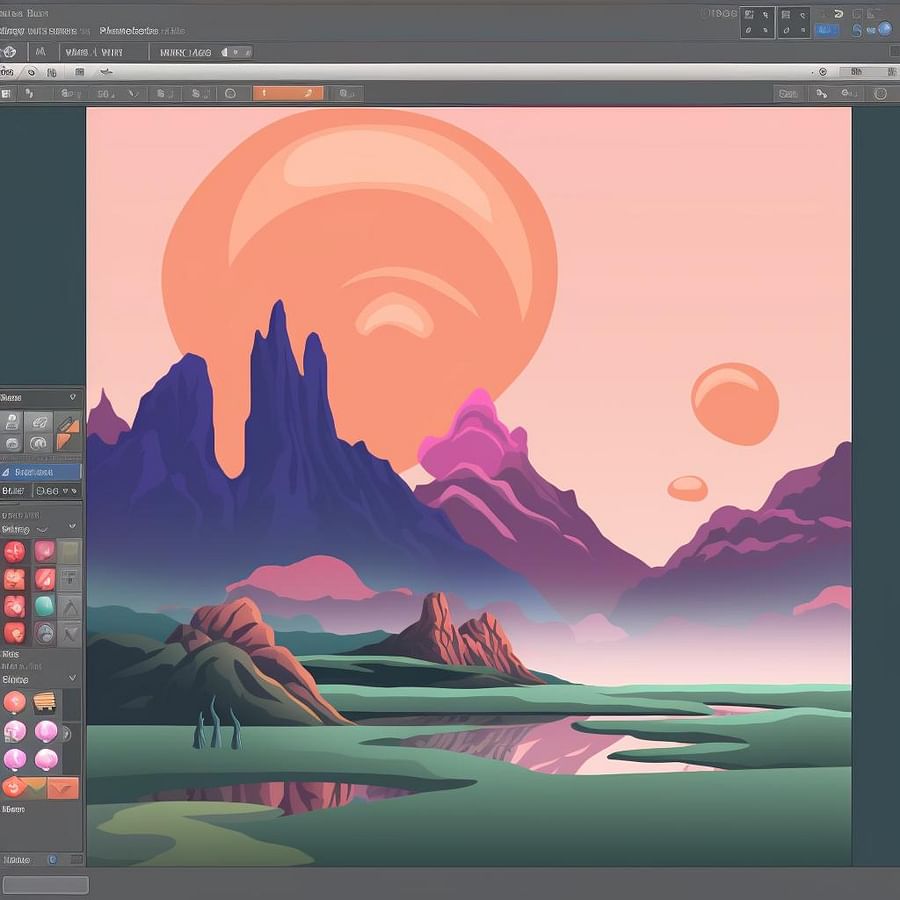Click the empty field at the window bottom
Screen dimensions: 900x900
pyautogui.click(x=46, y=885)
